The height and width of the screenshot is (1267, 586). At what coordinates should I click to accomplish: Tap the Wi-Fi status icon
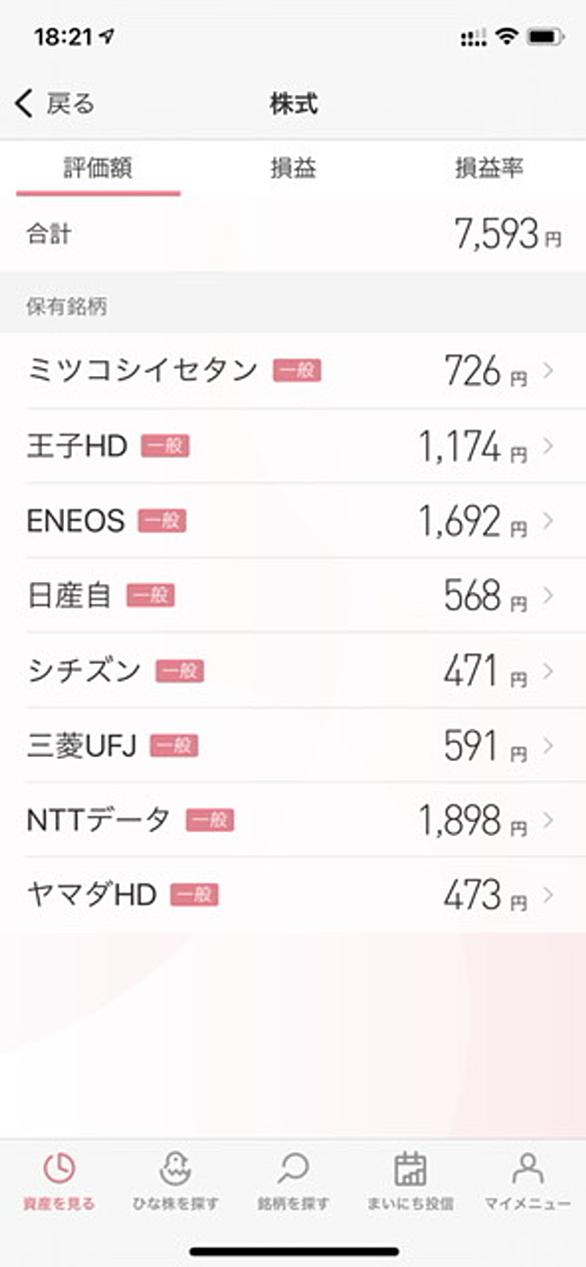pyautogui.click(x=507, y=37)
